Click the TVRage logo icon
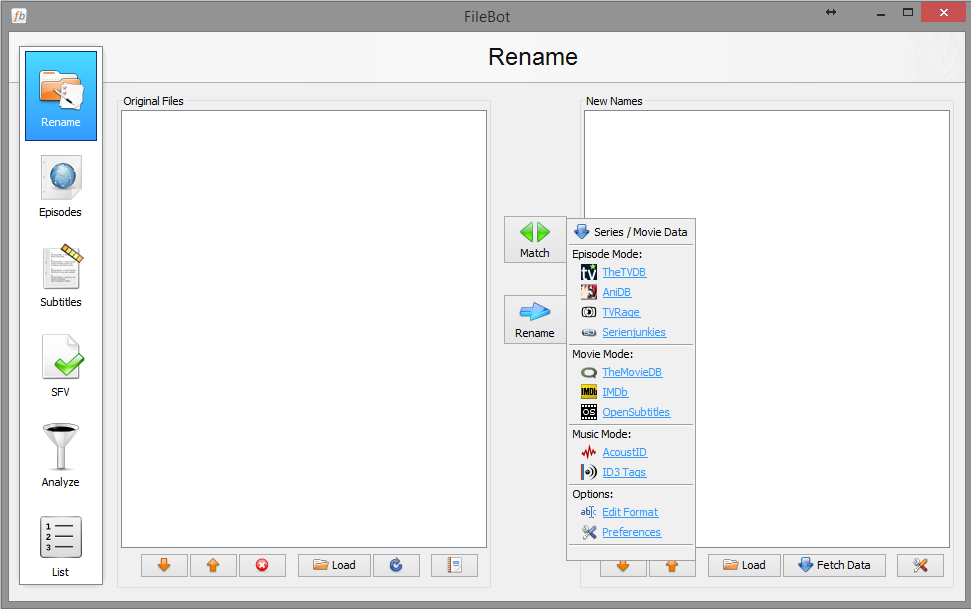This screenshot has height=609, width=971. [589, 312]
